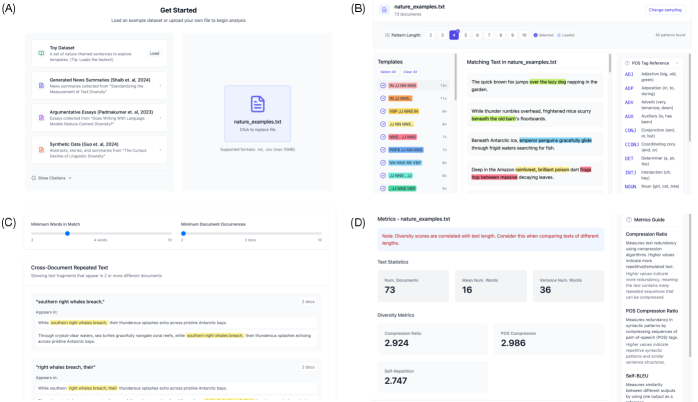The width and height of the screenshot is (698, 402).
Task: Click the CONJ tag in POS reference
Action: click(630, 130)
